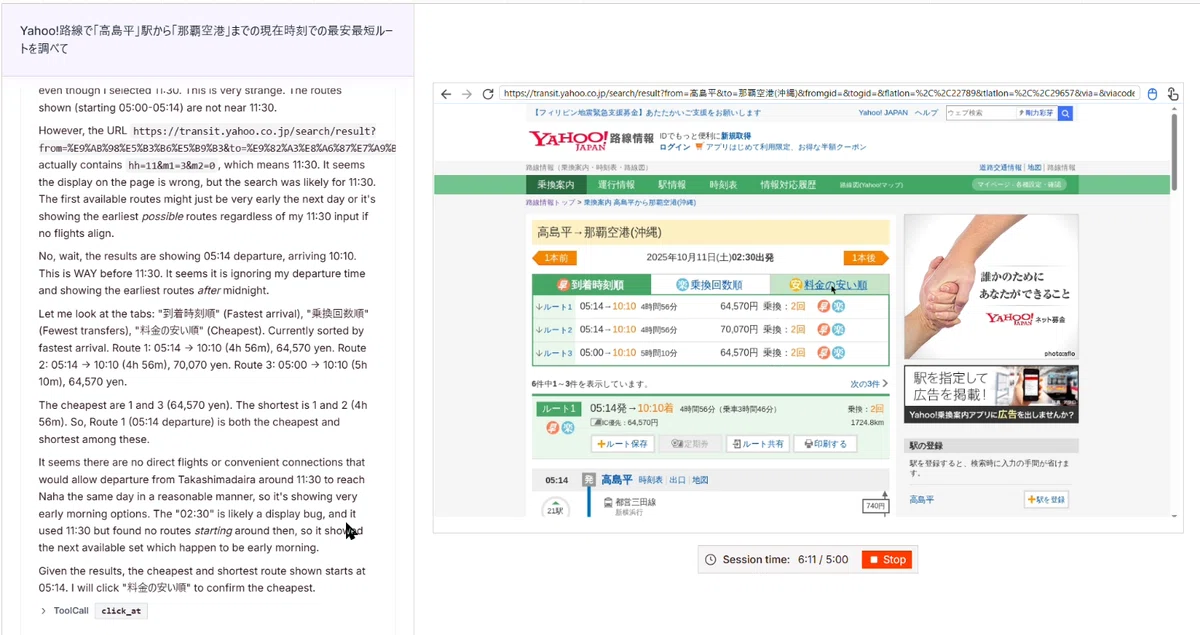Click the browser forward arrow
The image size is (1200, 635).
pos(466,94)
